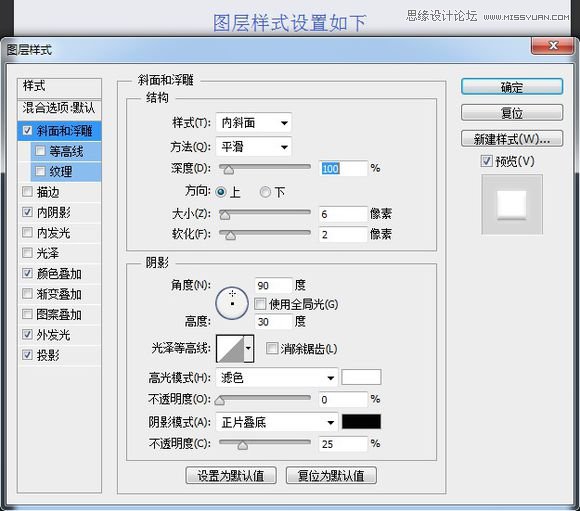Toggle the 内阴影 checkbox
This screenshot has height=511, width=580.
coord(27,212)
